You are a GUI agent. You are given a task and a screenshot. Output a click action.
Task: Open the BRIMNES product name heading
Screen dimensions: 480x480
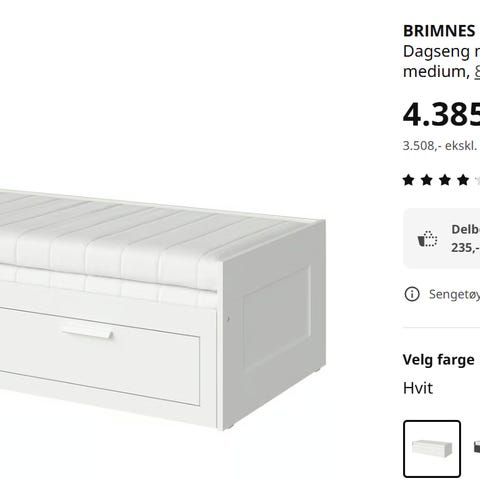point(439,31)
